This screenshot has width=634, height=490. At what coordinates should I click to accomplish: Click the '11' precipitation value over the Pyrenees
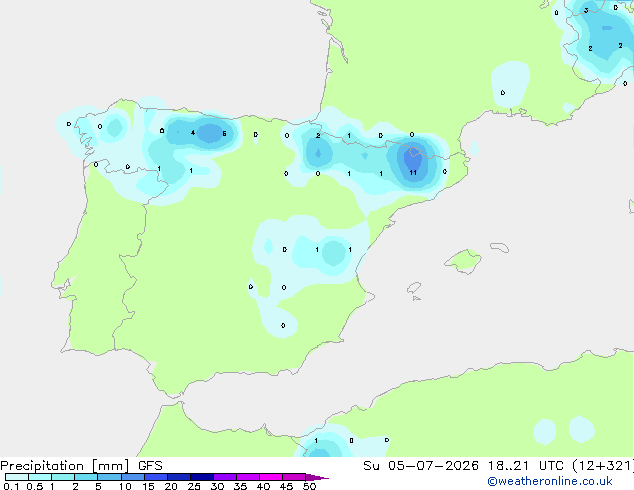[x=413, y=173]
